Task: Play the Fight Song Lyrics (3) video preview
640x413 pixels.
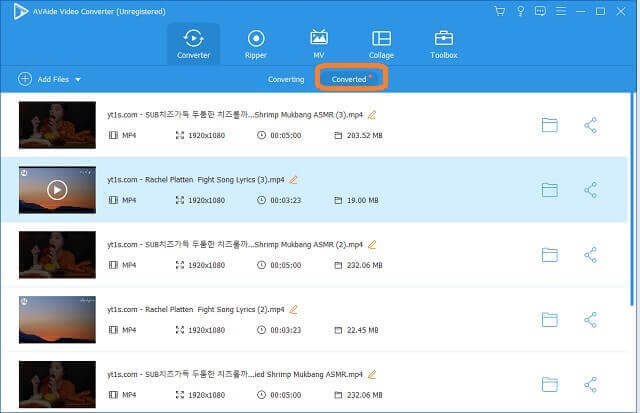Action: [57, 190]
